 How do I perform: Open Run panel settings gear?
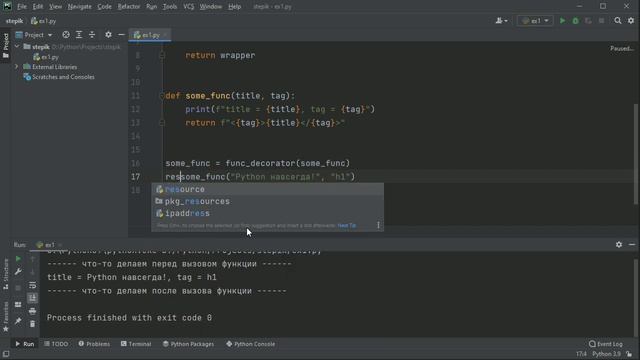point(619,244)
